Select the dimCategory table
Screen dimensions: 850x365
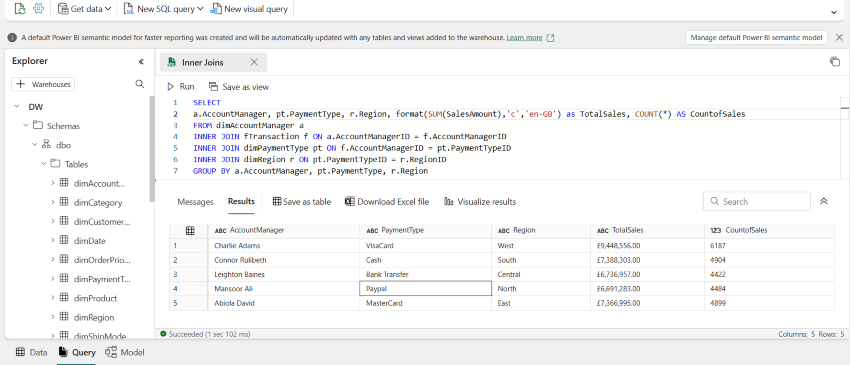pyautogui.click(x=98, y=203)
